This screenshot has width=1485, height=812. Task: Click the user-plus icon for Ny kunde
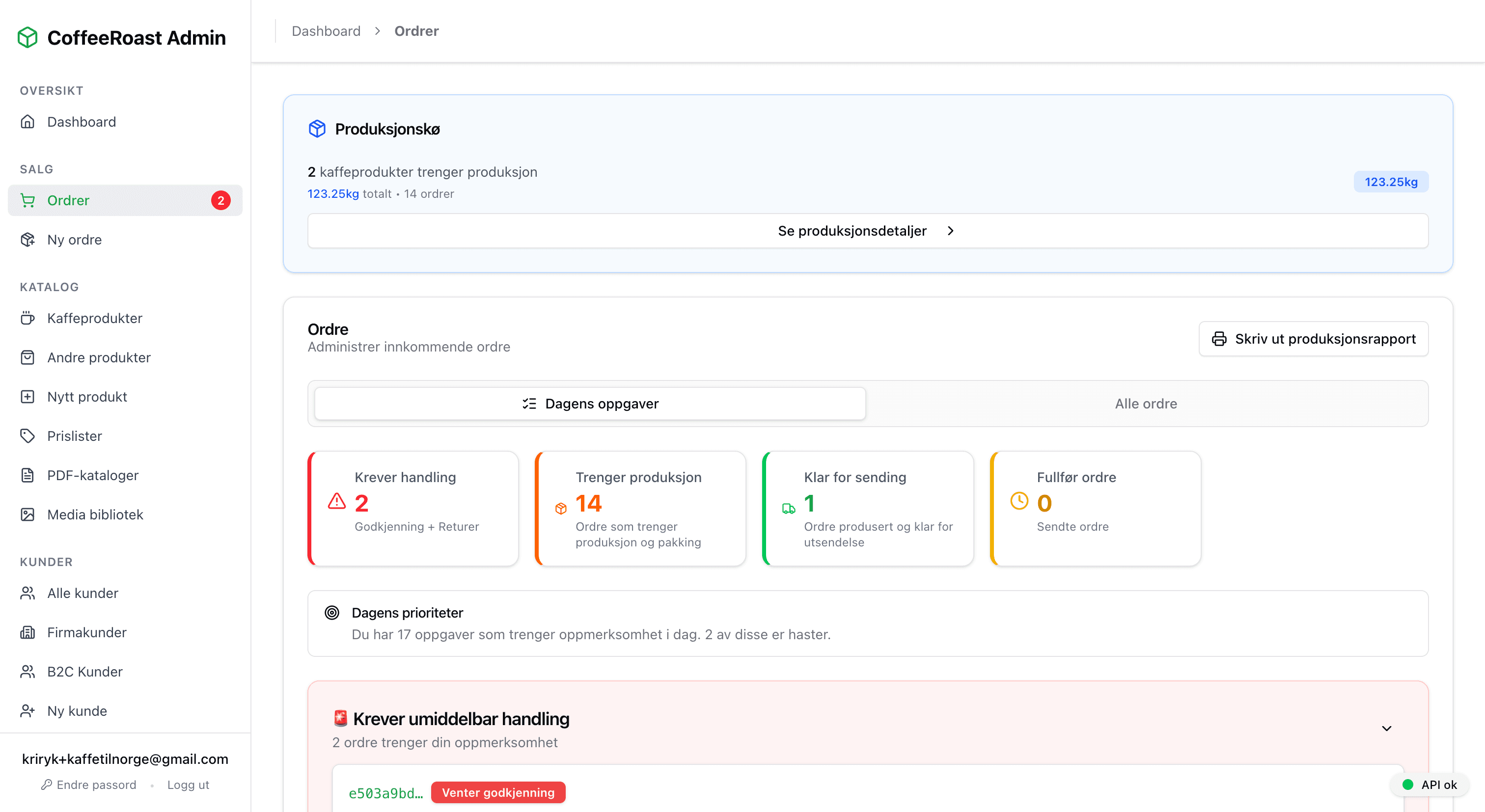tap(27, 710)
